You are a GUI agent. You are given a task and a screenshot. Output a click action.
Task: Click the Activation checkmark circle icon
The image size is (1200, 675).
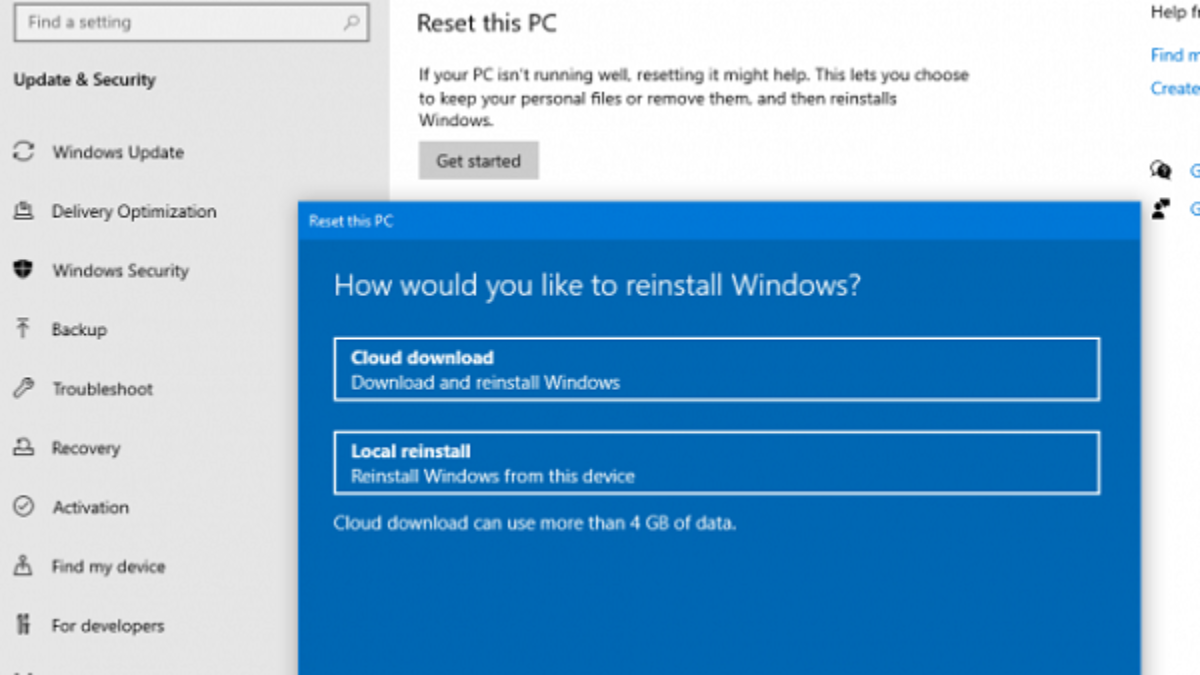22,507
